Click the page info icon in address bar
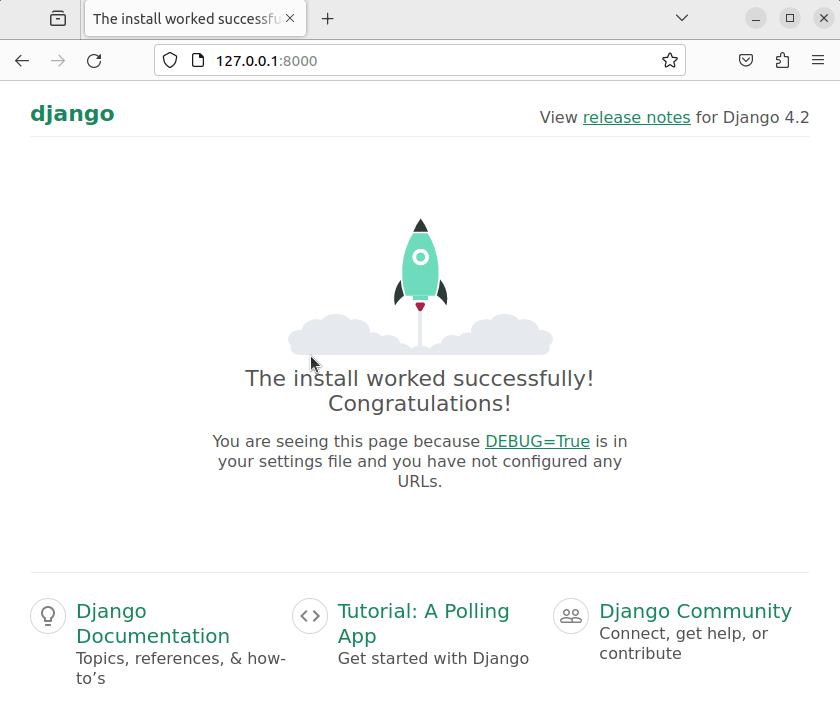Viewport: 840px width, 705px height. 198,61
